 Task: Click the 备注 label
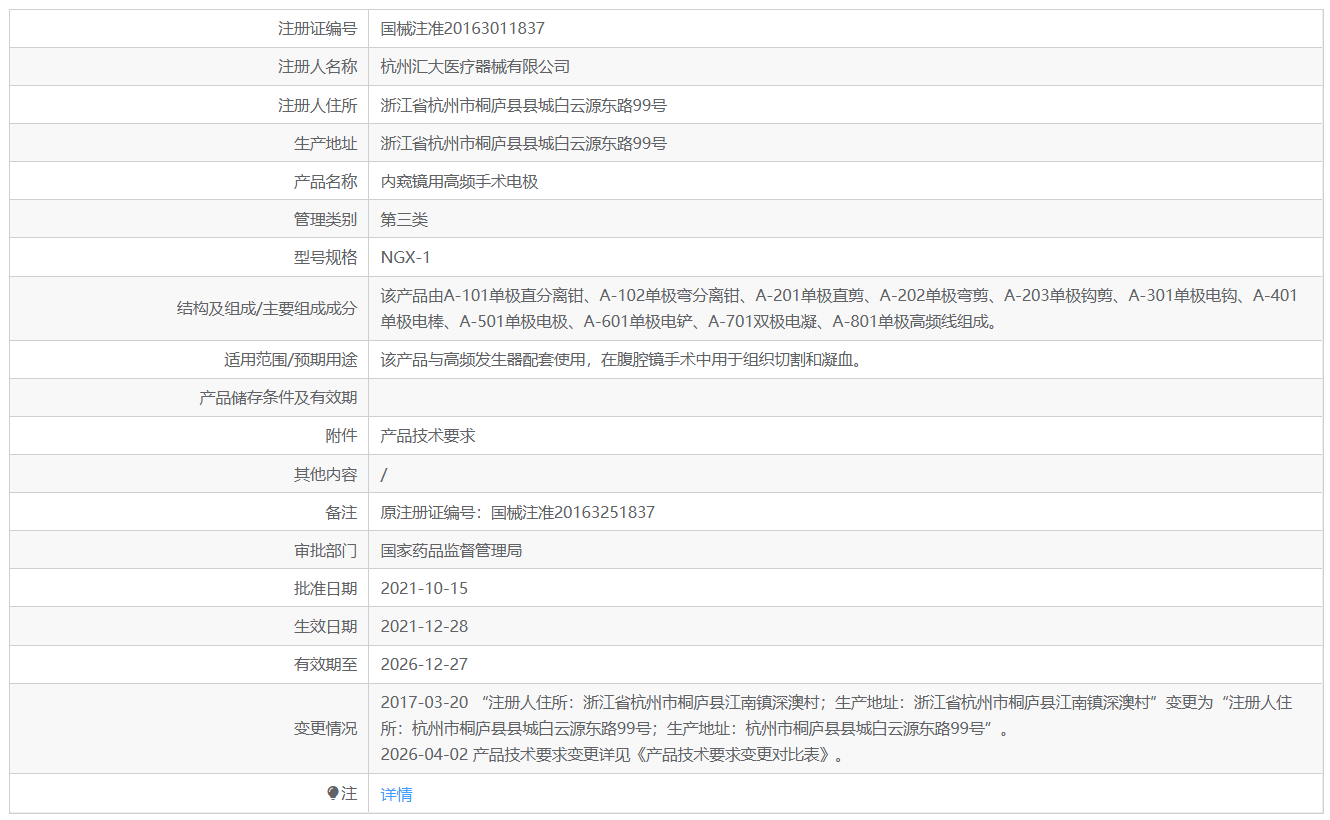[x=341, y=512]
